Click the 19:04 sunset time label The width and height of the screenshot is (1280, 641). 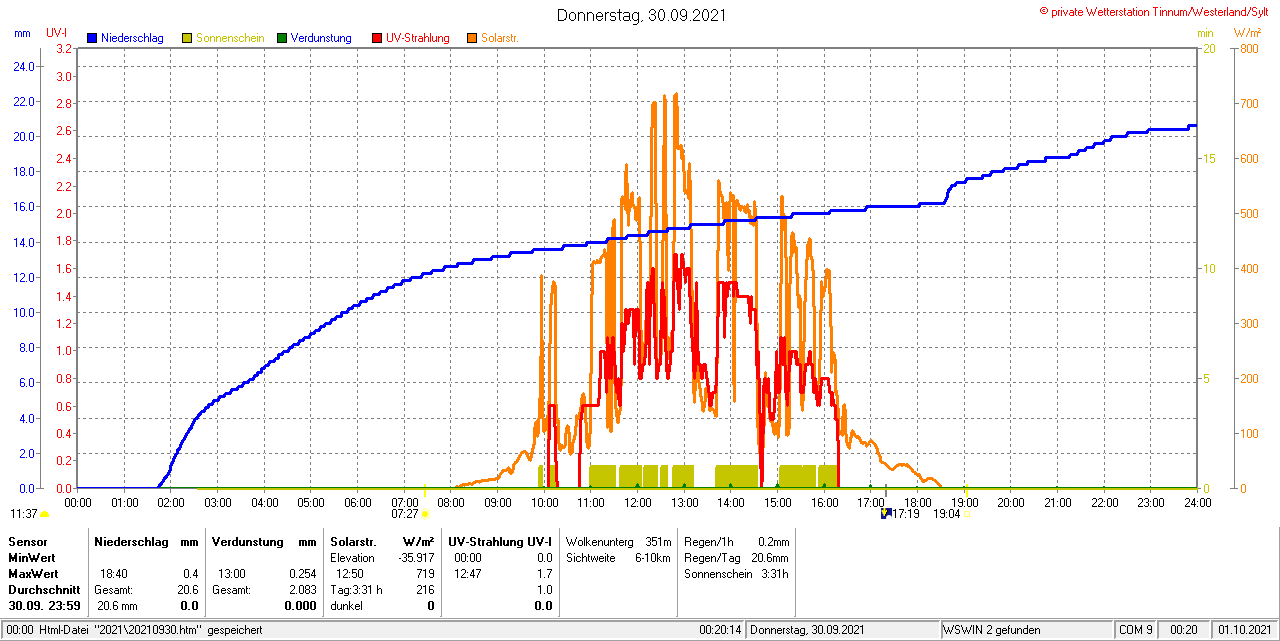pyautogui.click(x=947, y=514)
